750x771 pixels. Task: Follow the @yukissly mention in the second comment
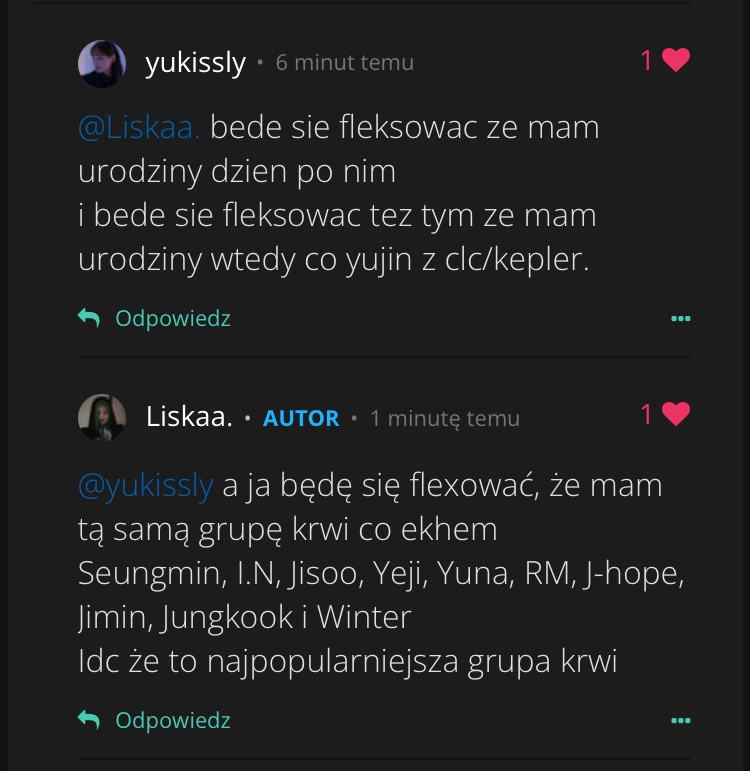pyautogui.click(x=146, y=487)
